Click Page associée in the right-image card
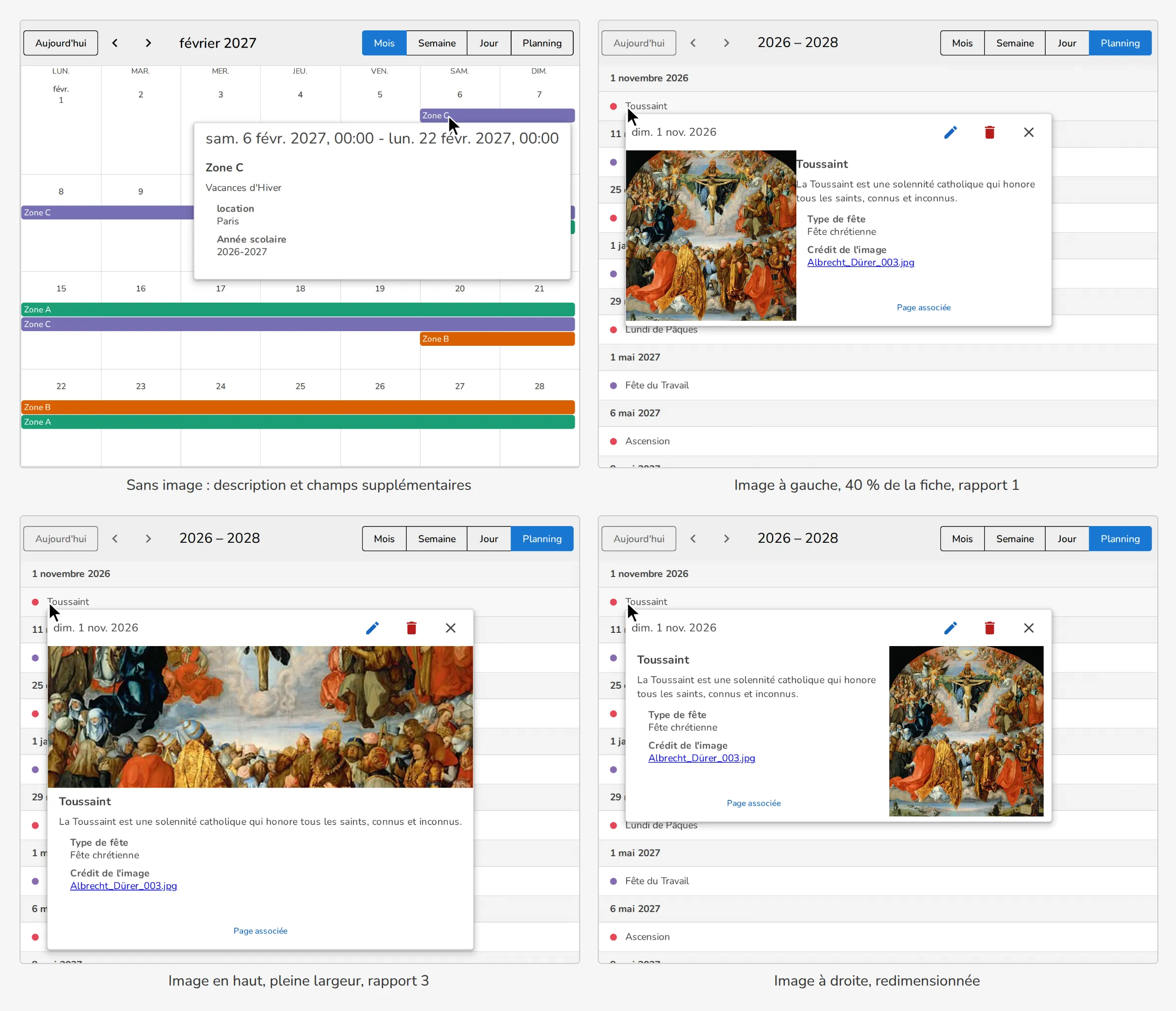This screenshot has height=1011, width=1176. (754, 803)
